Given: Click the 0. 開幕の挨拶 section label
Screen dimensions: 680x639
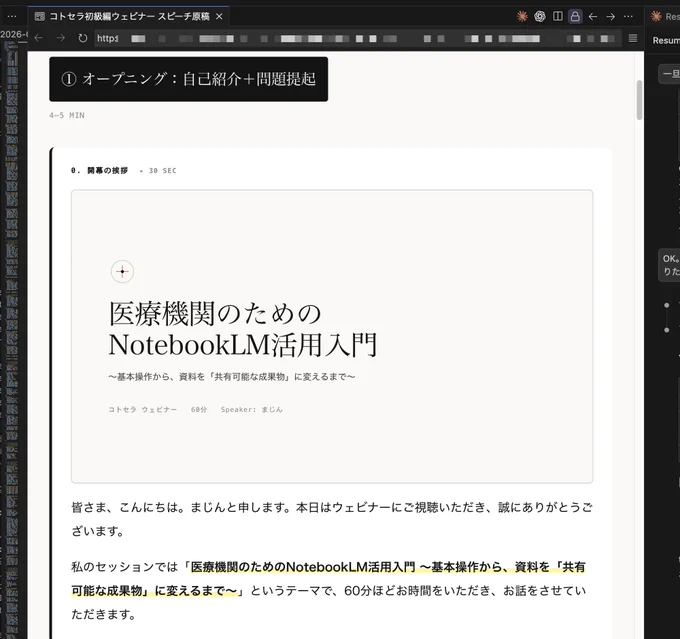Looking at the screenshot, I should (x=99, y=170).
